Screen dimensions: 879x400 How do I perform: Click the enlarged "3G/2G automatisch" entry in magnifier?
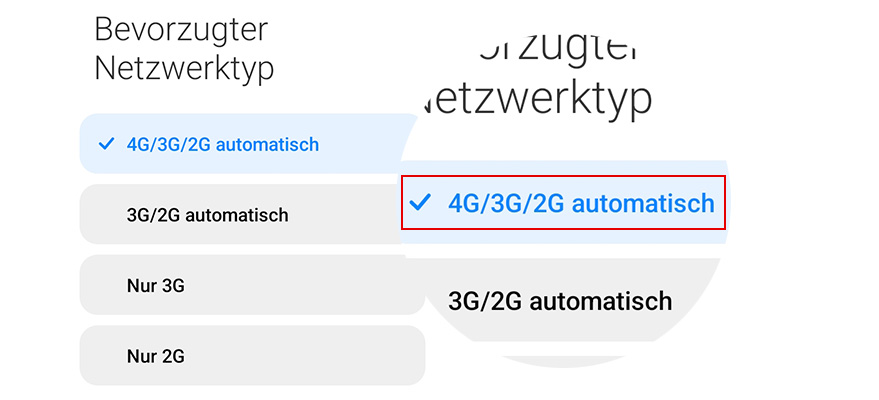click(x=560, y=301)
